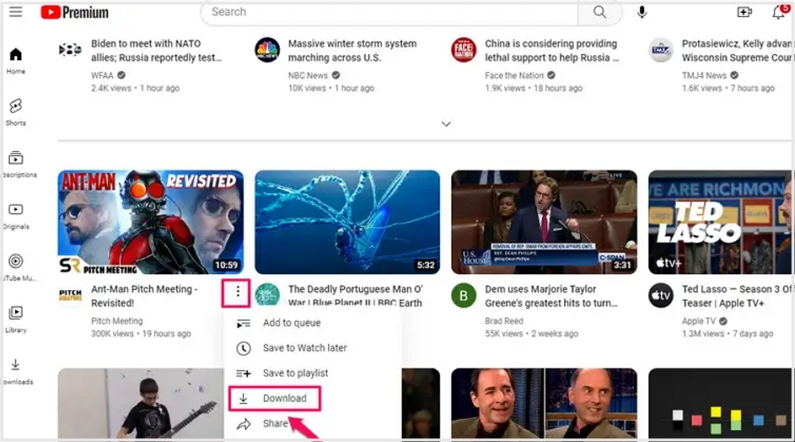Open Shorts in the sidebar
This screenshot has width=795, height=442.
click(16, 112)
